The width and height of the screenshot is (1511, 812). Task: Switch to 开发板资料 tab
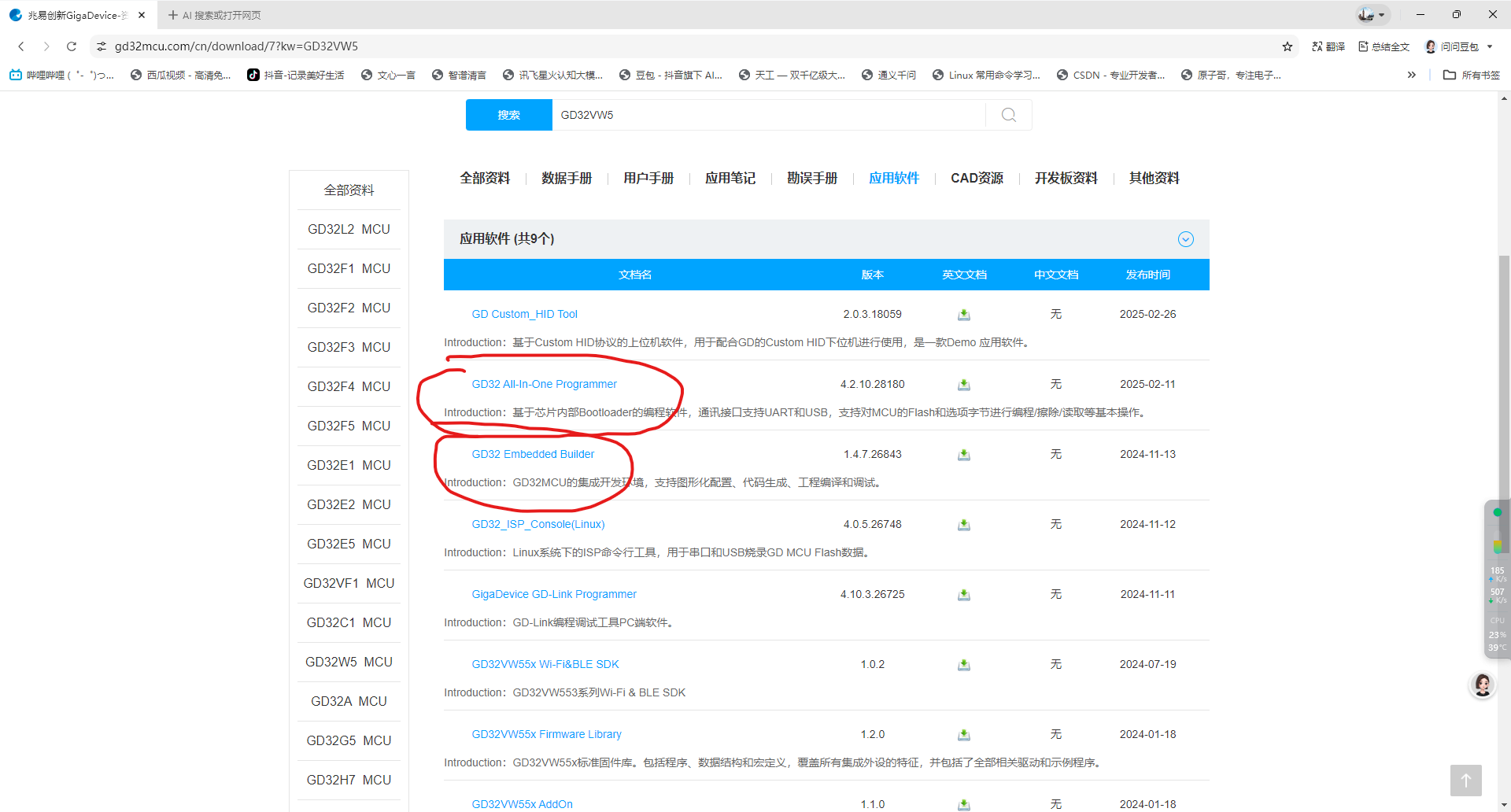(1066, 179)
